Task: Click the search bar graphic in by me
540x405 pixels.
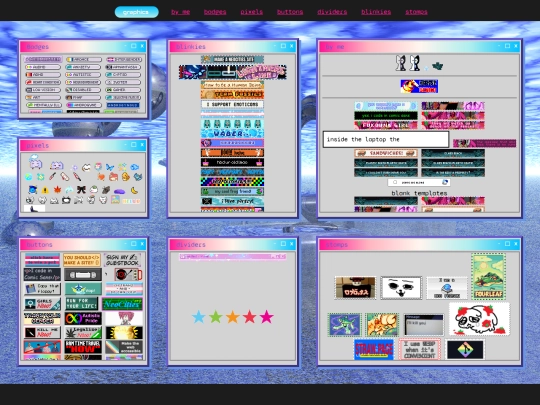Action: (x=419, y=182)
